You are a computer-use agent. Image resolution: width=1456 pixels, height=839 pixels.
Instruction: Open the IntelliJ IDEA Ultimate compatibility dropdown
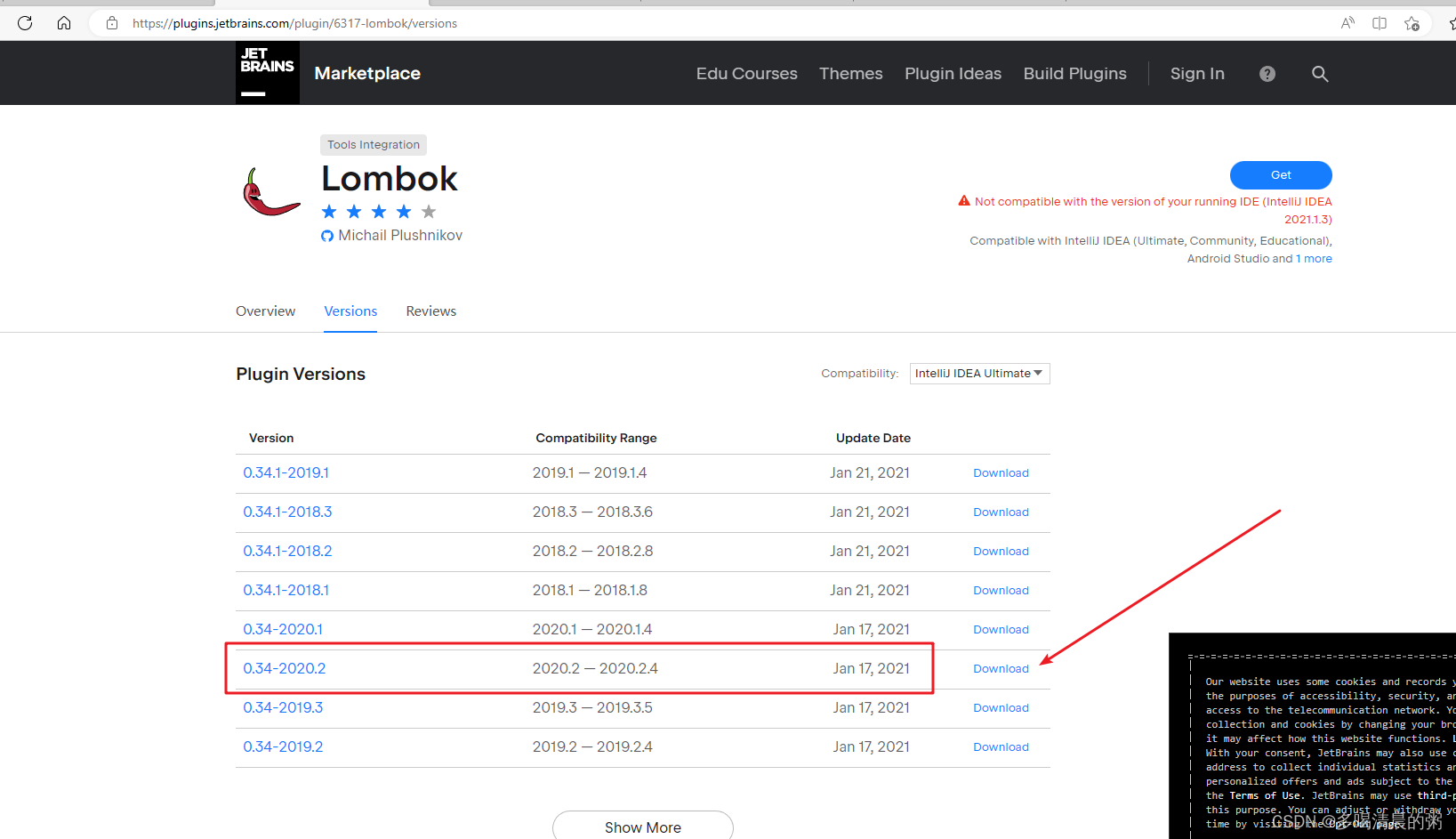[980, 374]
